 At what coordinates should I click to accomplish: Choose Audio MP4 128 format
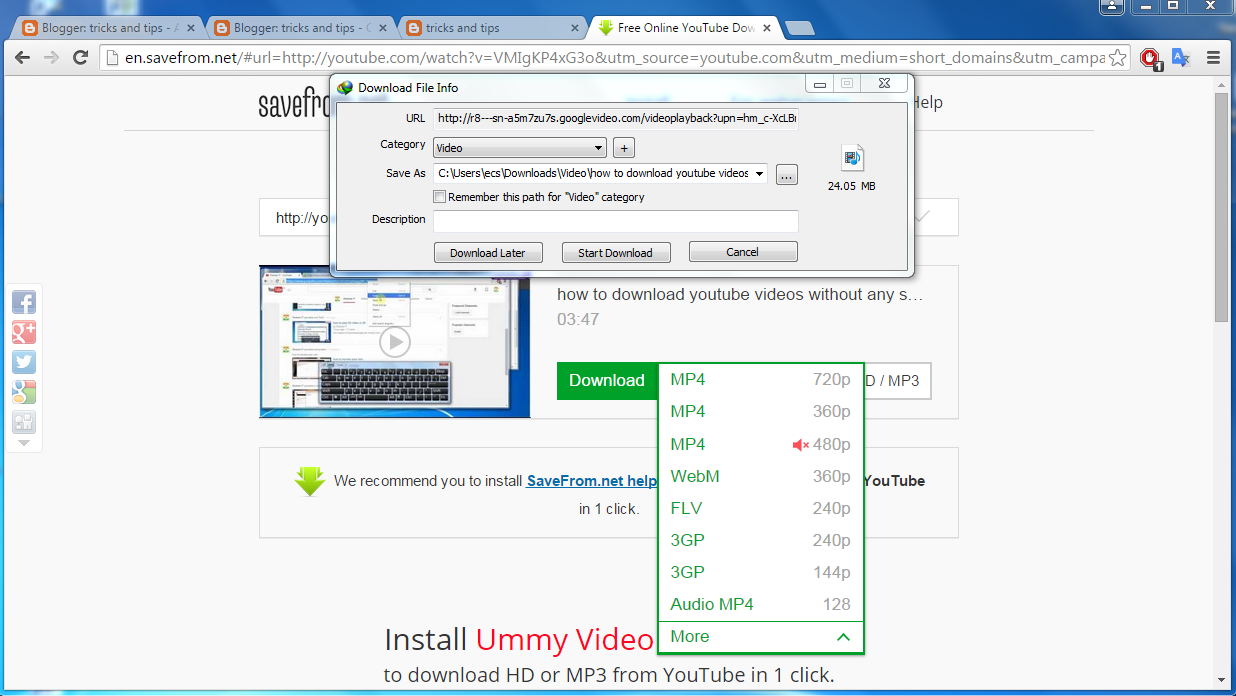point(761,604)
